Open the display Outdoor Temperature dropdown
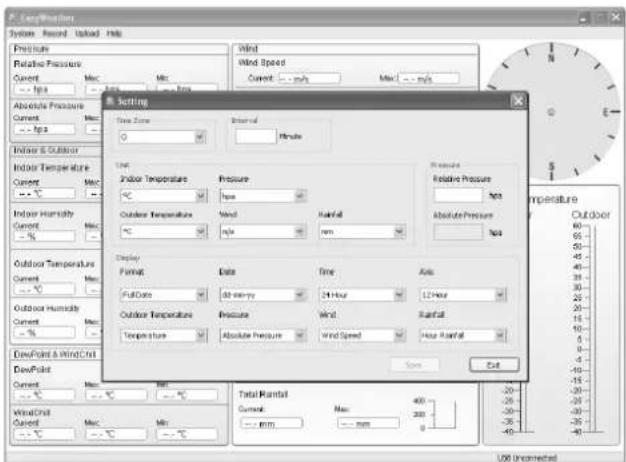This screenshot has width=626, height=462. [x=163, y=335]
